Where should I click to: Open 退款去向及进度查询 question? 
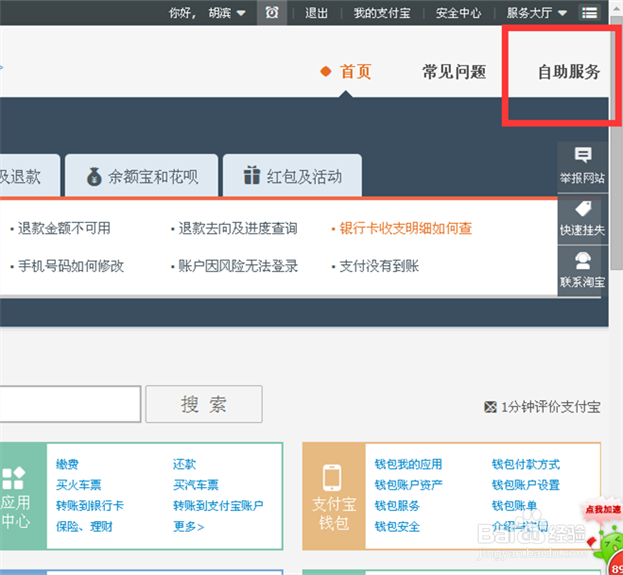pyautogui.click(x=238, y=228)
